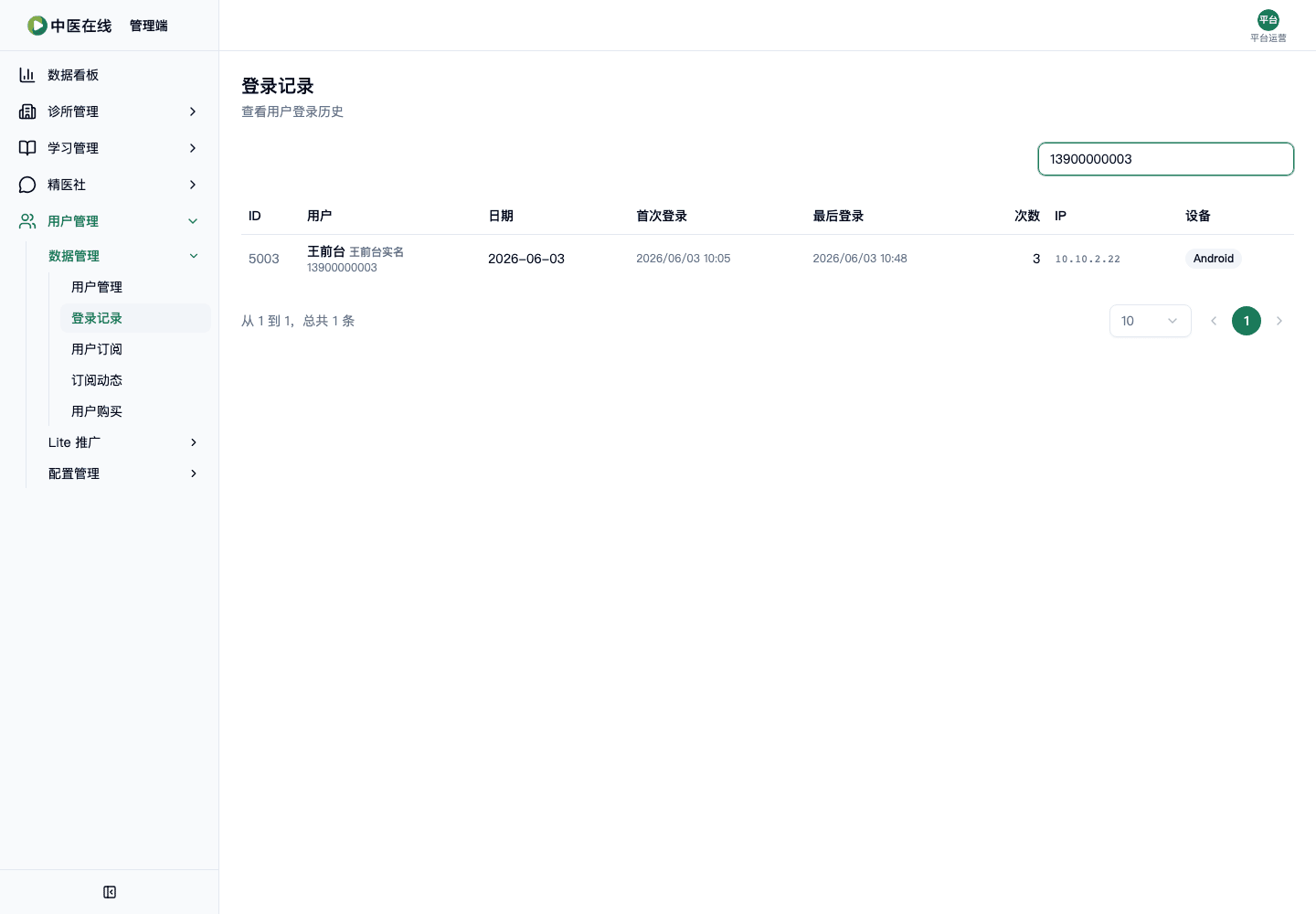
Task: Click the 用户 column header
Action: click(x=320, y=216)
